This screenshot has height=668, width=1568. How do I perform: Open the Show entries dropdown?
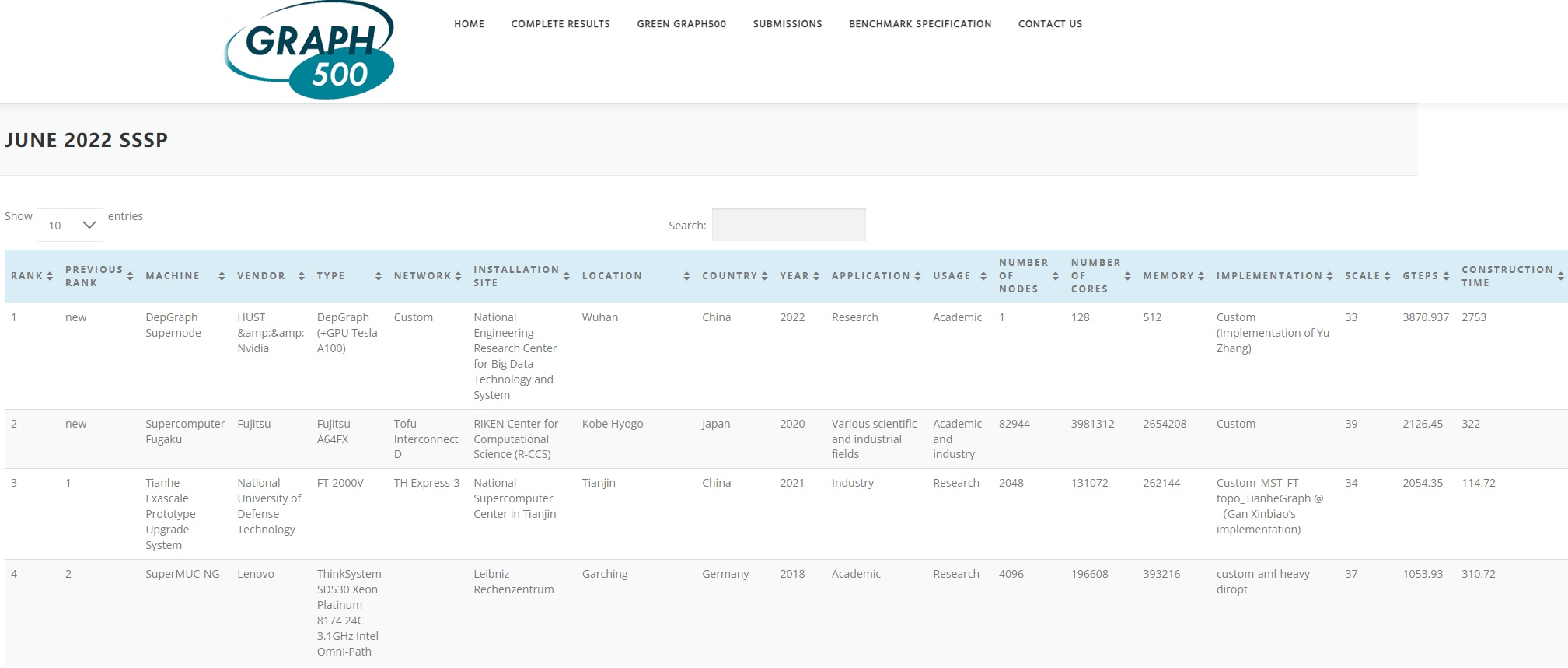click(x=70, y=226)
